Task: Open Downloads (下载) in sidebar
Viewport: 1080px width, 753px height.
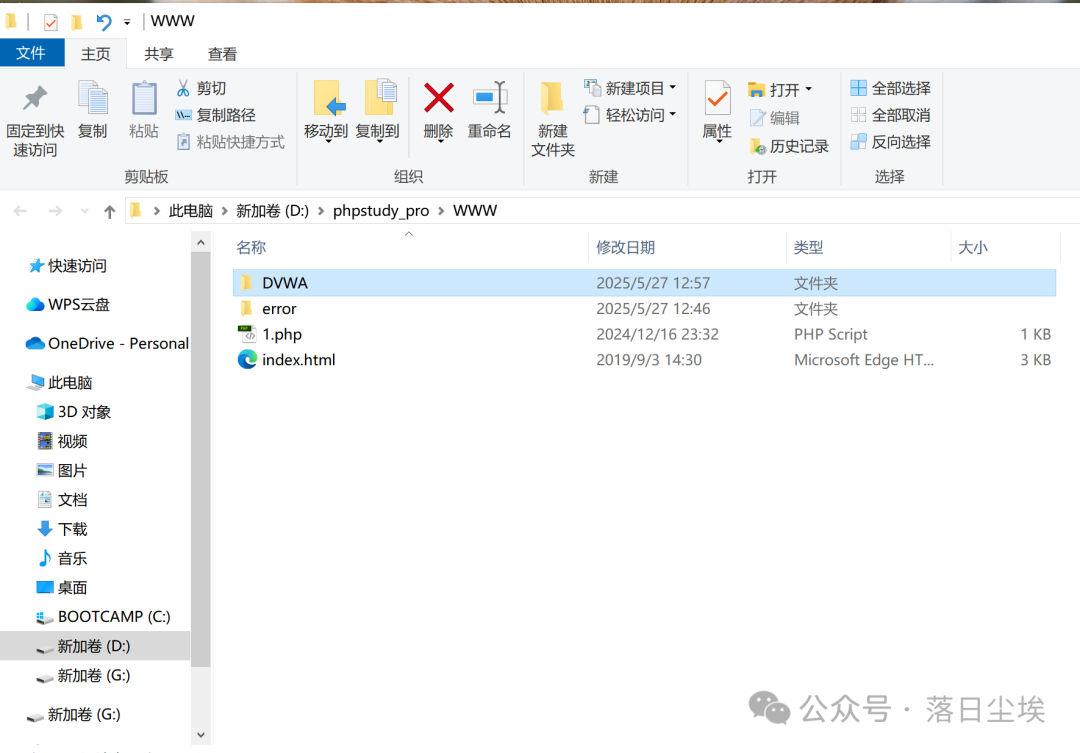Action: point(62,529)
